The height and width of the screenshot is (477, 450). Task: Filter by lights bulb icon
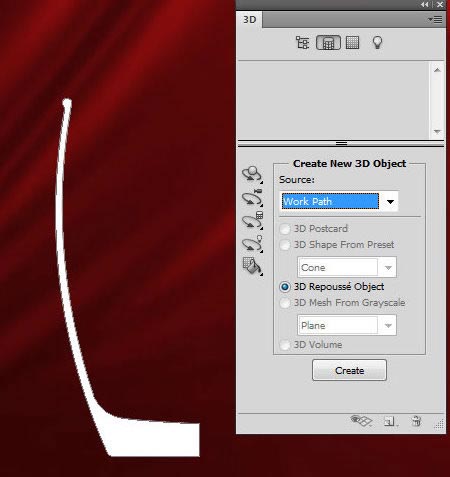[377, 43]
